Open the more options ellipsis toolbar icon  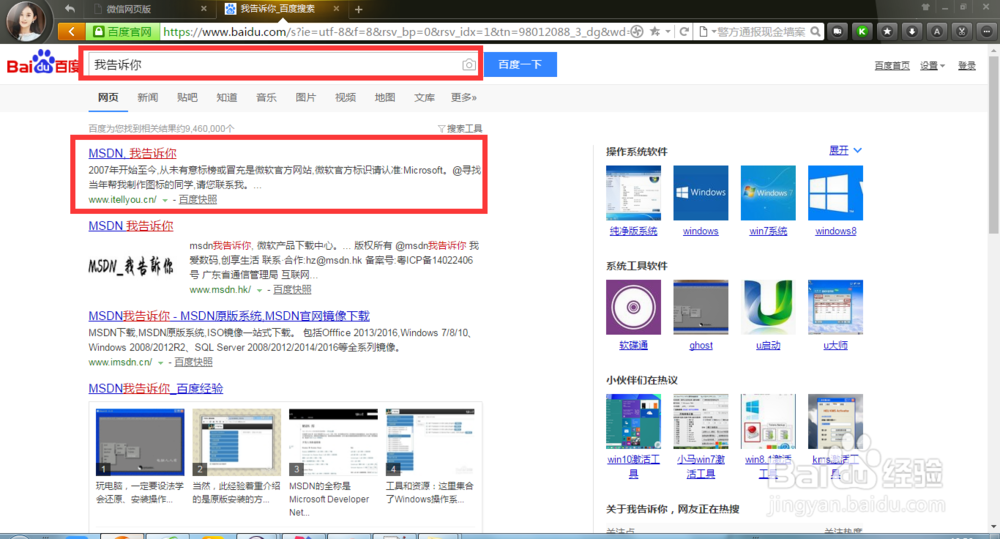point(986,31)
